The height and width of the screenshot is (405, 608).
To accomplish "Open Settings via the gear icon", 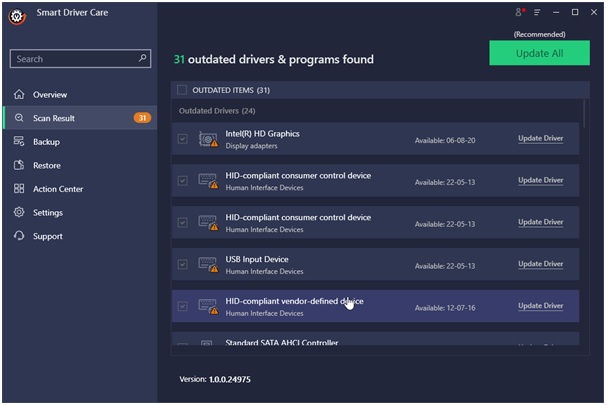I will [20, 213].
